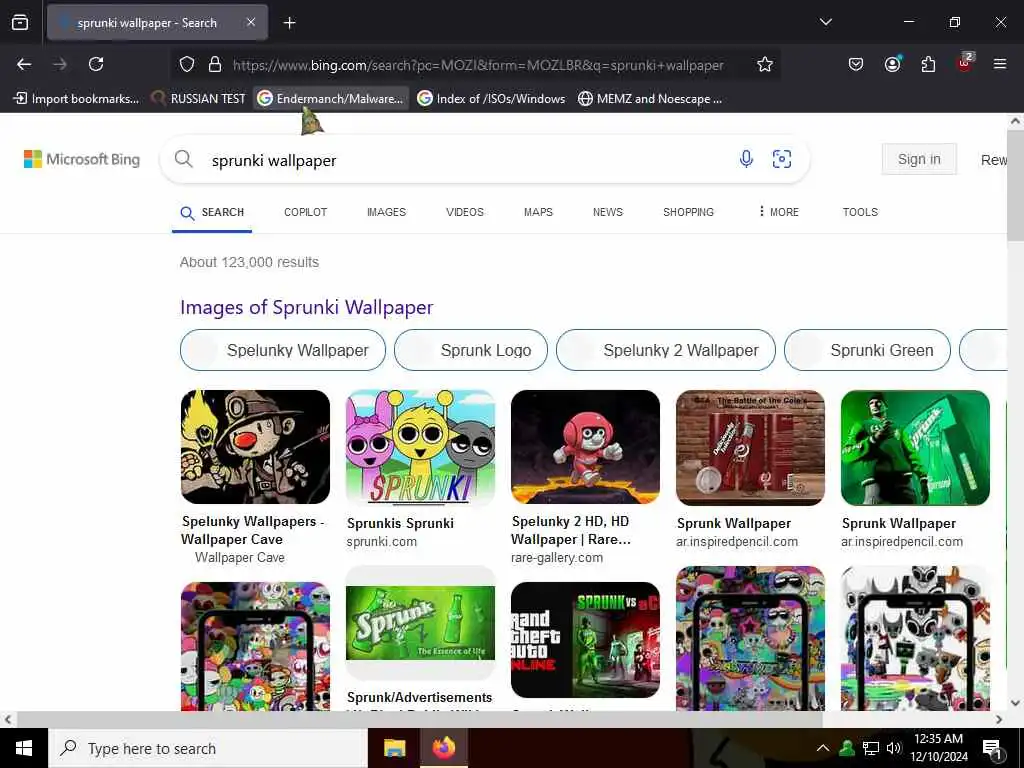Open the Spelunky 2 HD thumbnail
This screenshot has width=1024, height=768.
coord(585,447)
